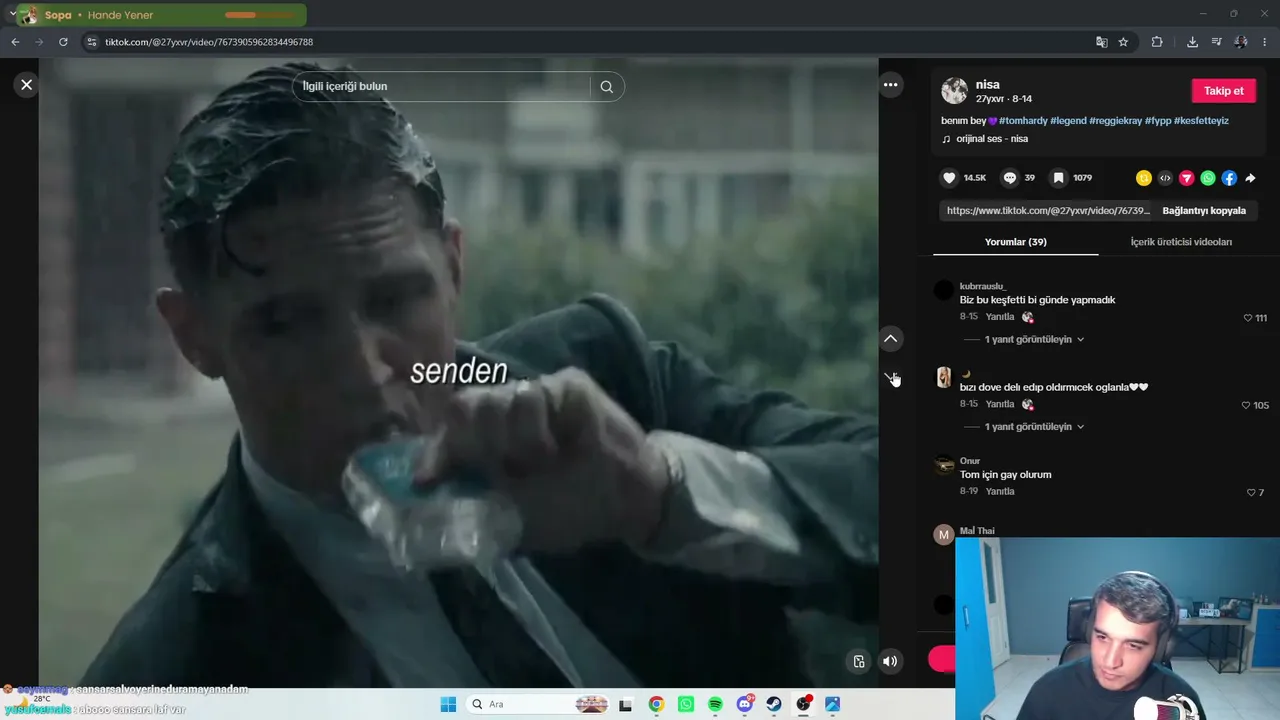Go to the previous video with up arrow
Viewport: 1280px width, 720px height.
(891, 339)
